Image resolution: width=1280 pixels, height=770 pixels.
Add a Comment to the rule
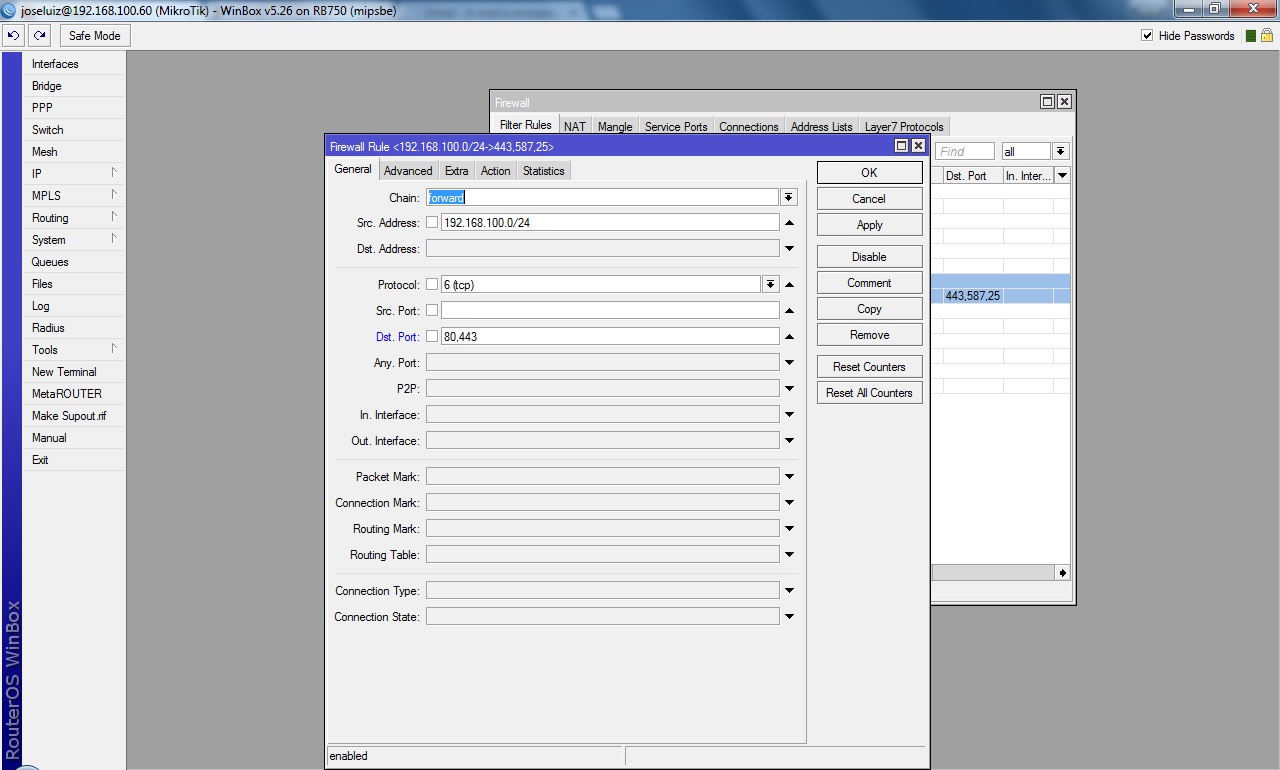pos(869,283)
